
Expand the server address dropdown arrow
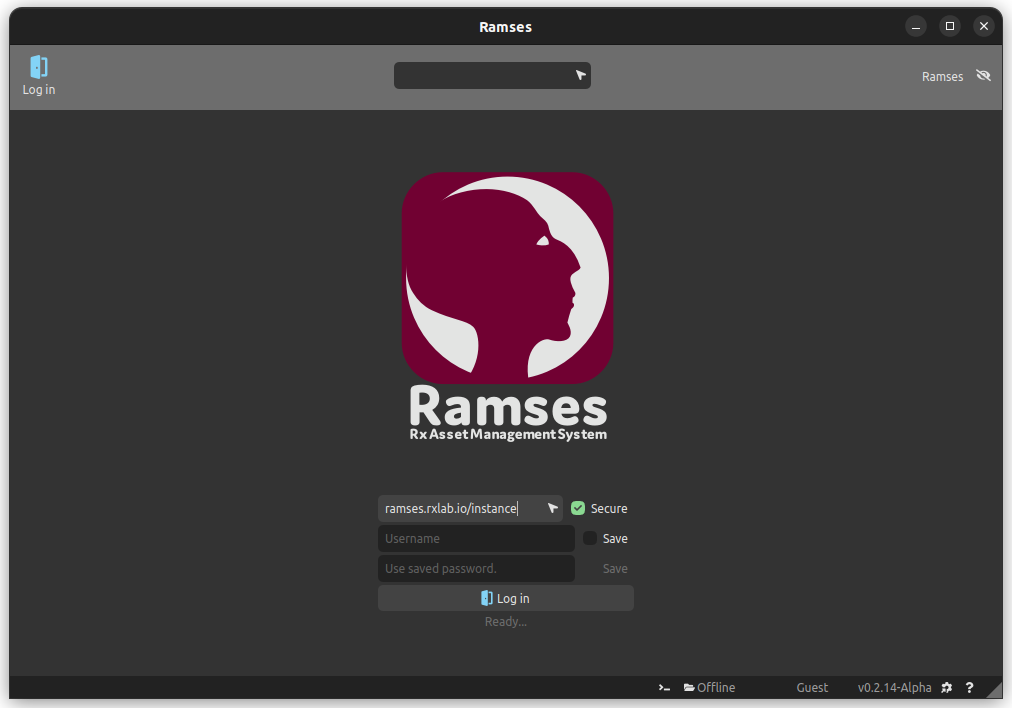[553, 508]
